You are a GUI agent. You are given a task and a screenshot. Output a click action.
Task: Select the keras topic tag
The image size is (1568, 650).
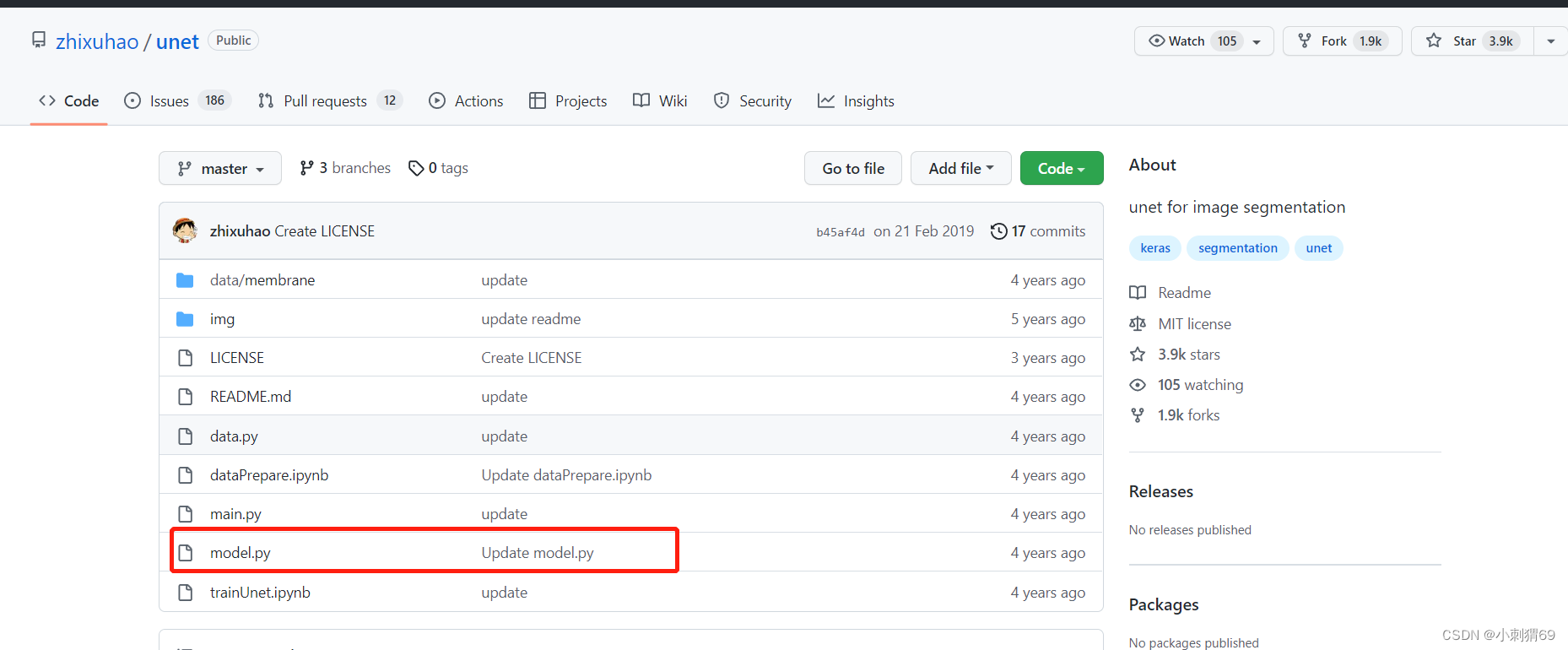1155,248
